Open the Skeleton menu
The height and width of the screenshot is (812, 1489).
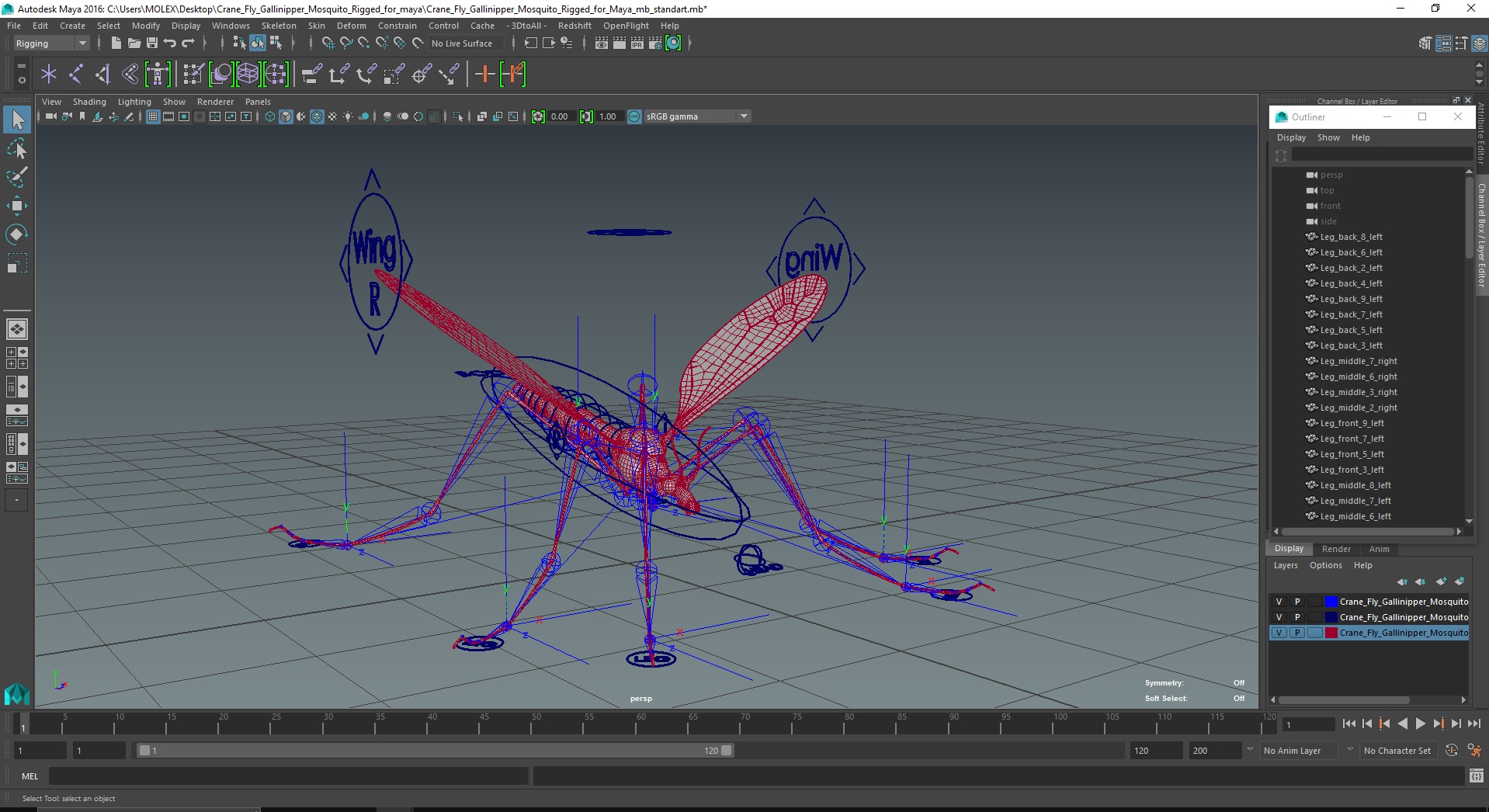[x=279, y=26]
